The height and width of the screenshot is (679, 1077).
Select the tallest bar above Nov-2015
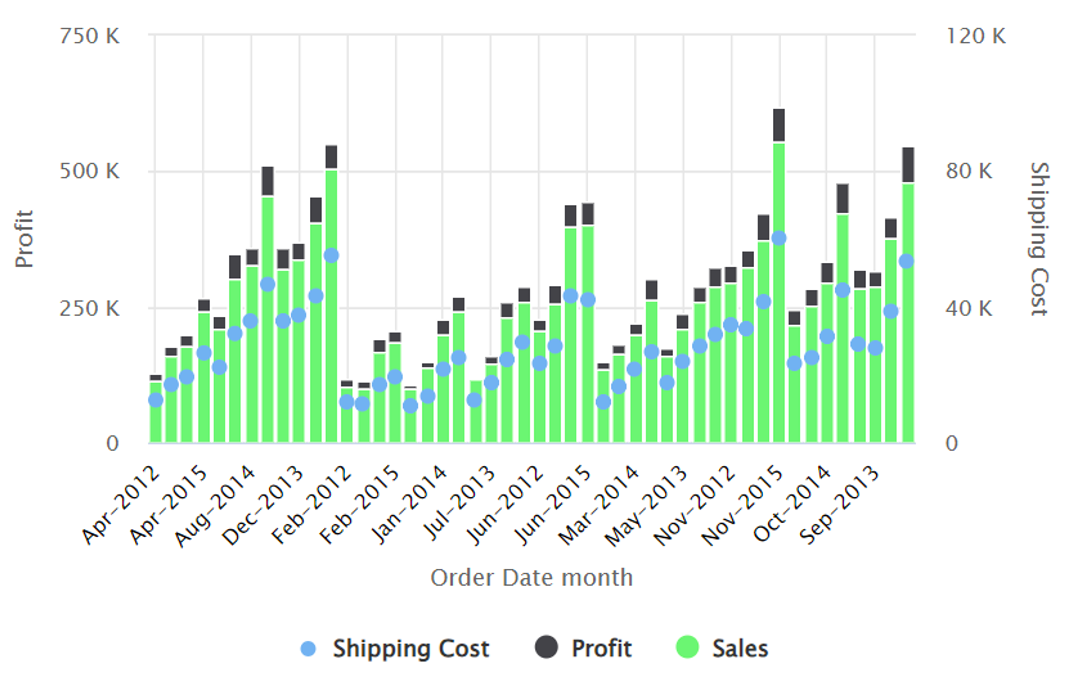pyautogui.click(x=779, y=300)
